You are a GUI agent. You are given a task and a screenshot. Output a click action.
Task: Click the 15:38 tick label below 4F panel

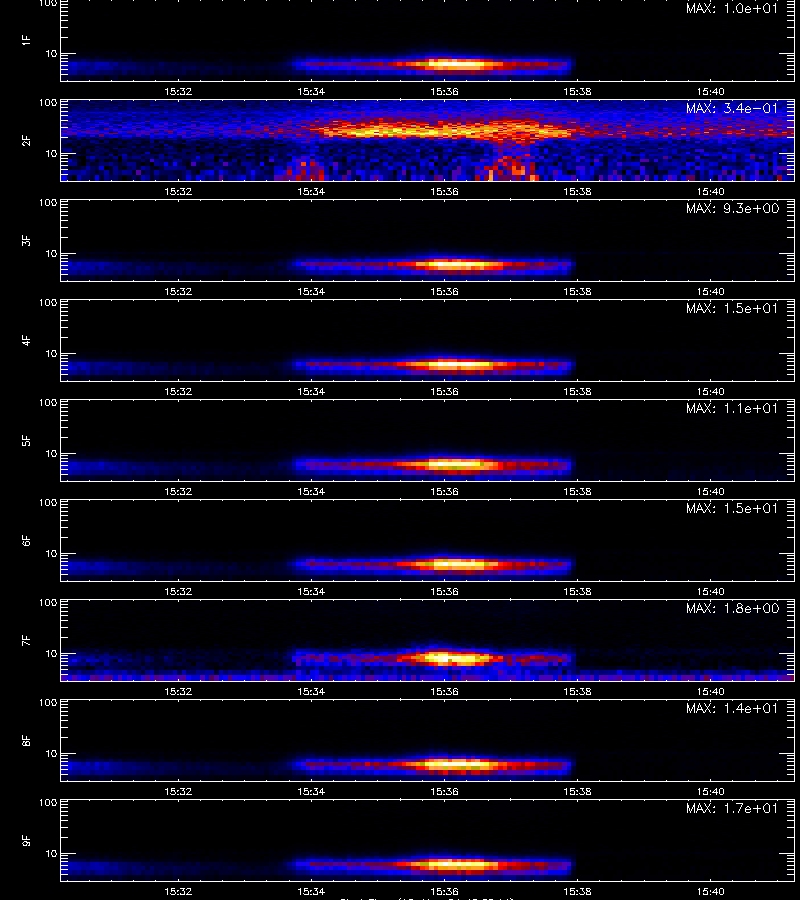pos(577,391)
